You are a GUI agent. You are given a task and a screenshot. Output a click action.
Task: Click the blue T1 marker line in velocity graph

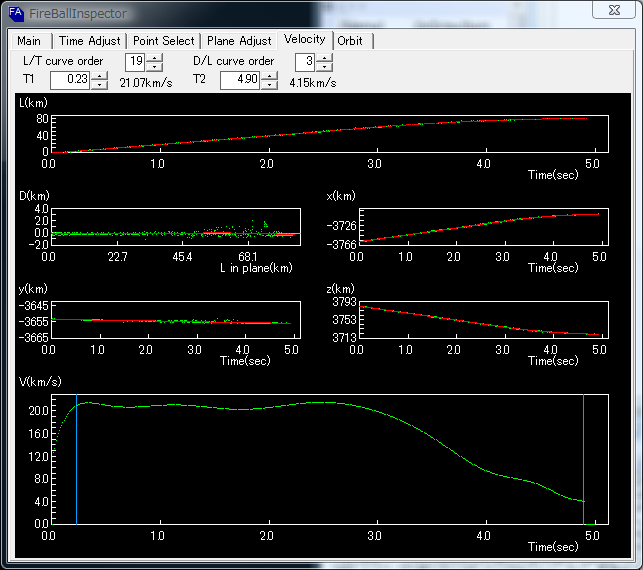[76, 460]
